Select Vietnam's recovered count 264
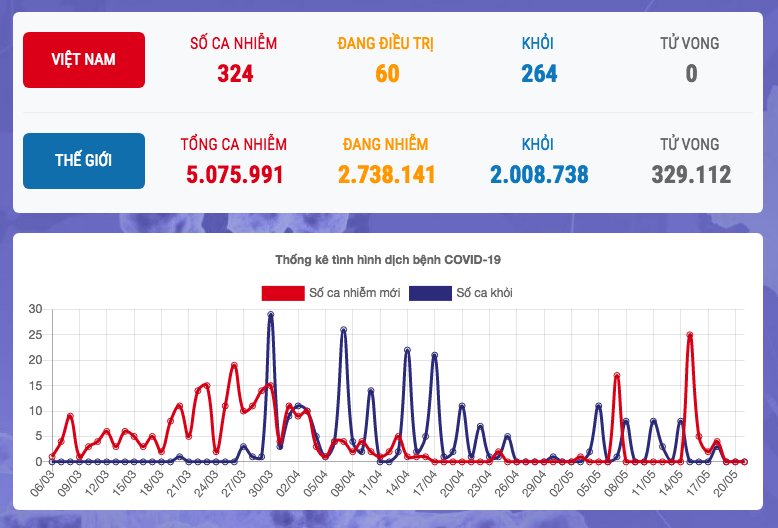The height and width of the screenshot is (528, 778). [539, 74]
